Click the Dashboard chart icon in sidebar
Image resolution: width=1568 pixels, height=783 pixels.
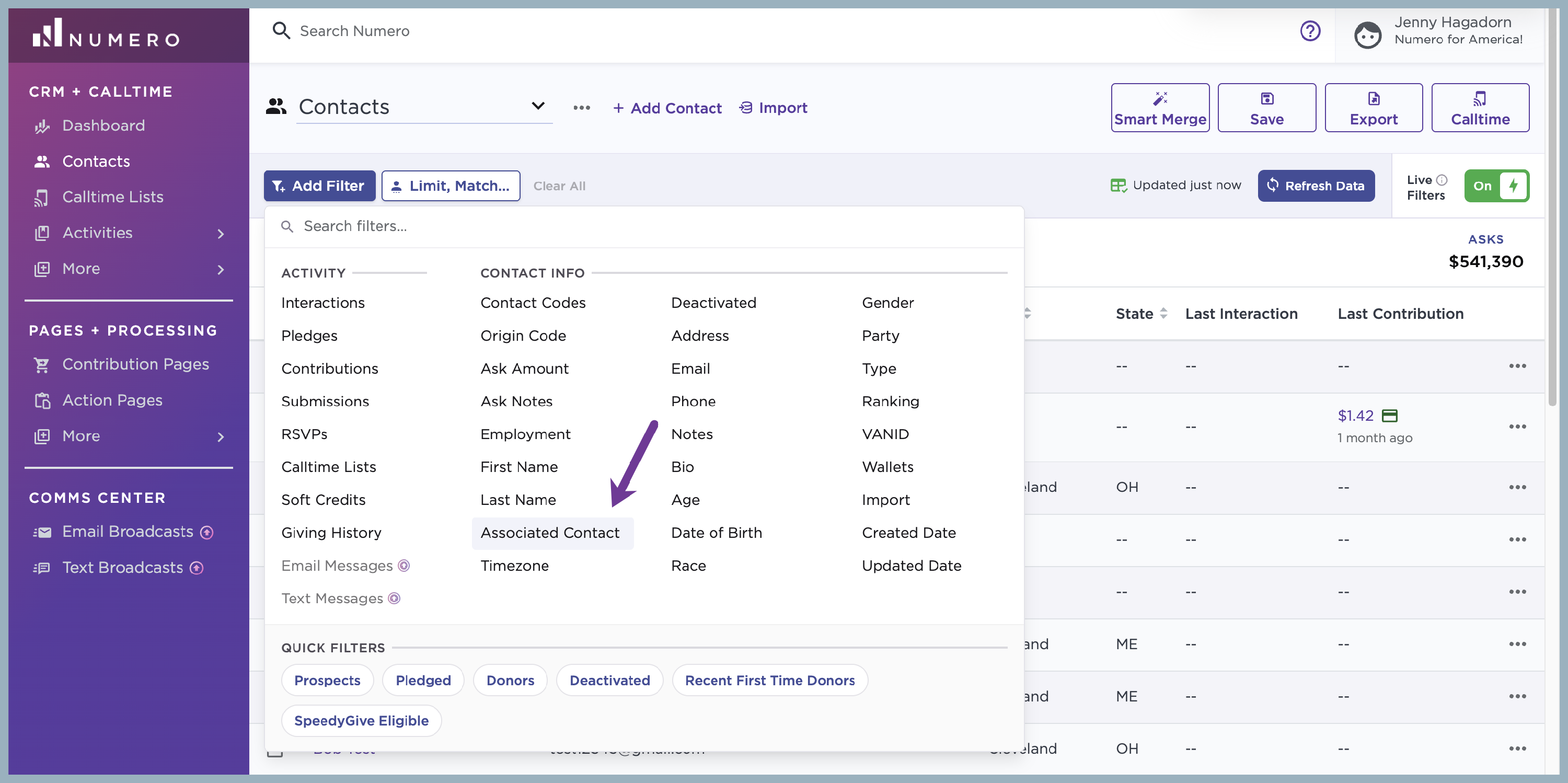pyautogui.click(x=42, y=126)
